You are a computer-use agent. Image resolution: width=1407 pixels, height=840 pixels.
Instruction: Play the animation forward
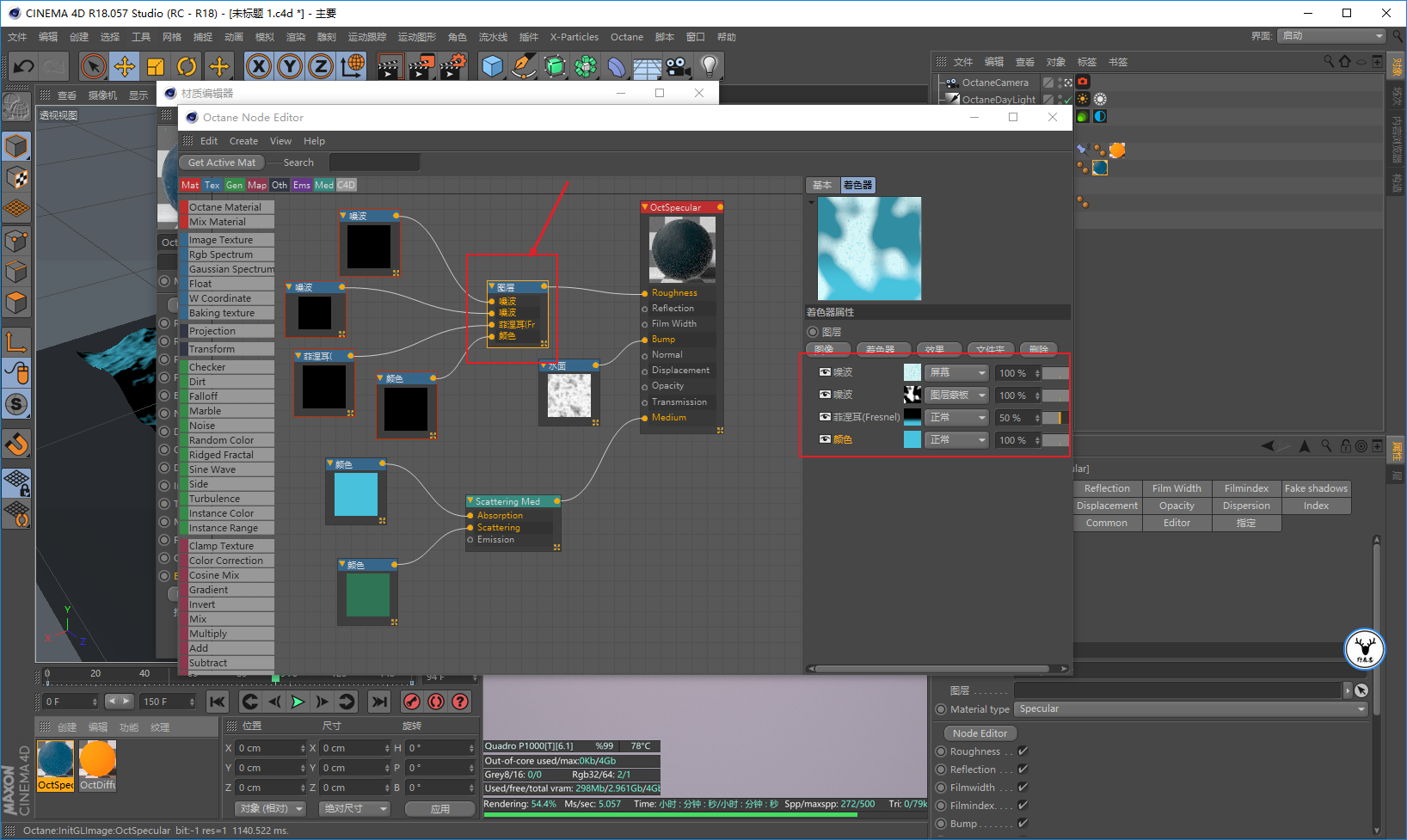pyautogui.click(x=298, y=702)
